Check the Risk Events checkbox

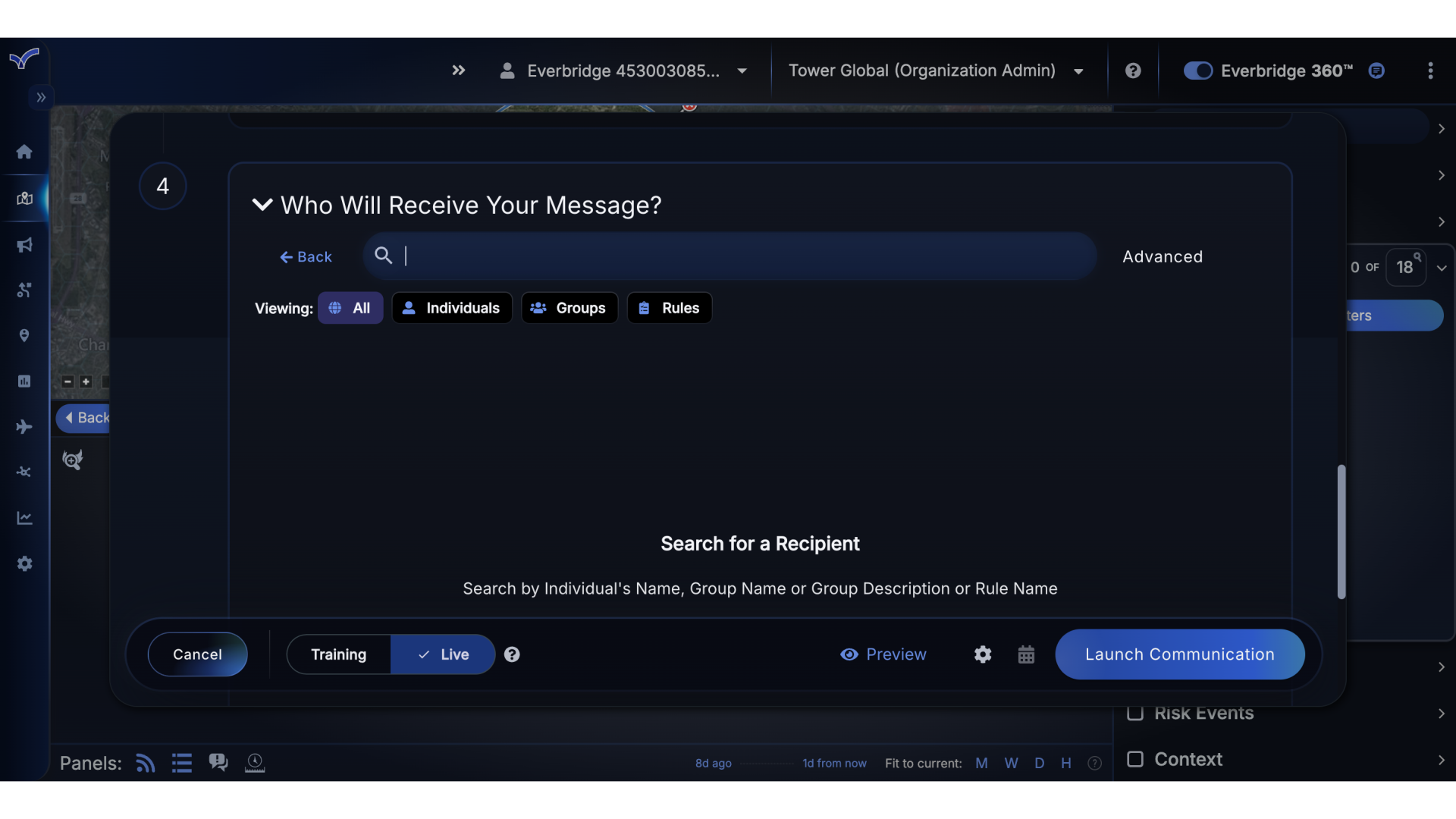(1136, 713)
